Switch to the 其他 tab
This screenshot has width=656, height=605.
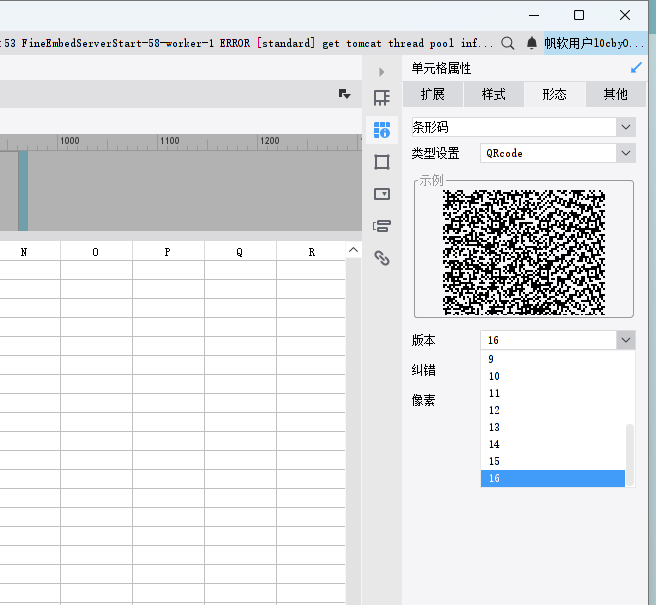[615, 95]
